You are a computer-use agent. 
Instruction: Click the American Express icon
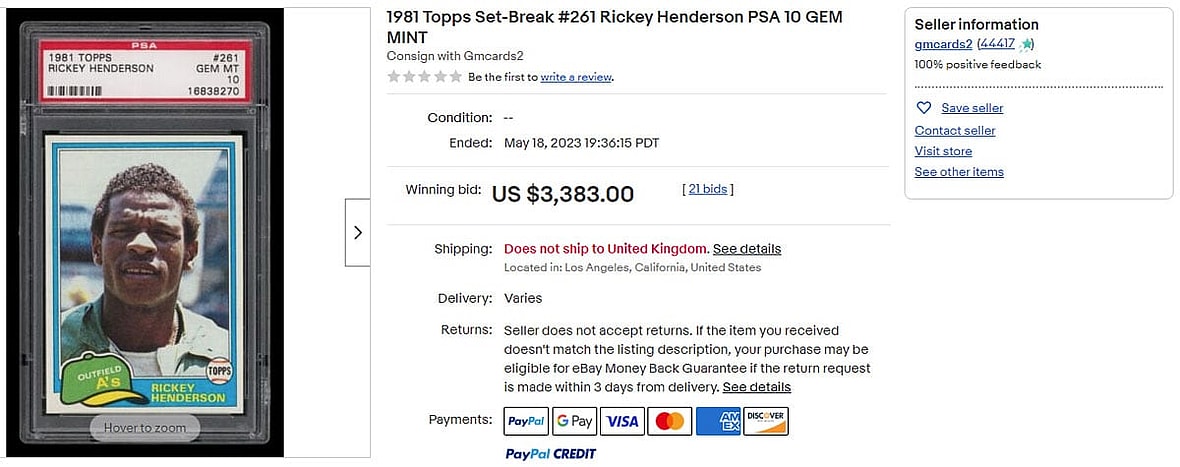pyautogui.click(x=717, y=421)
